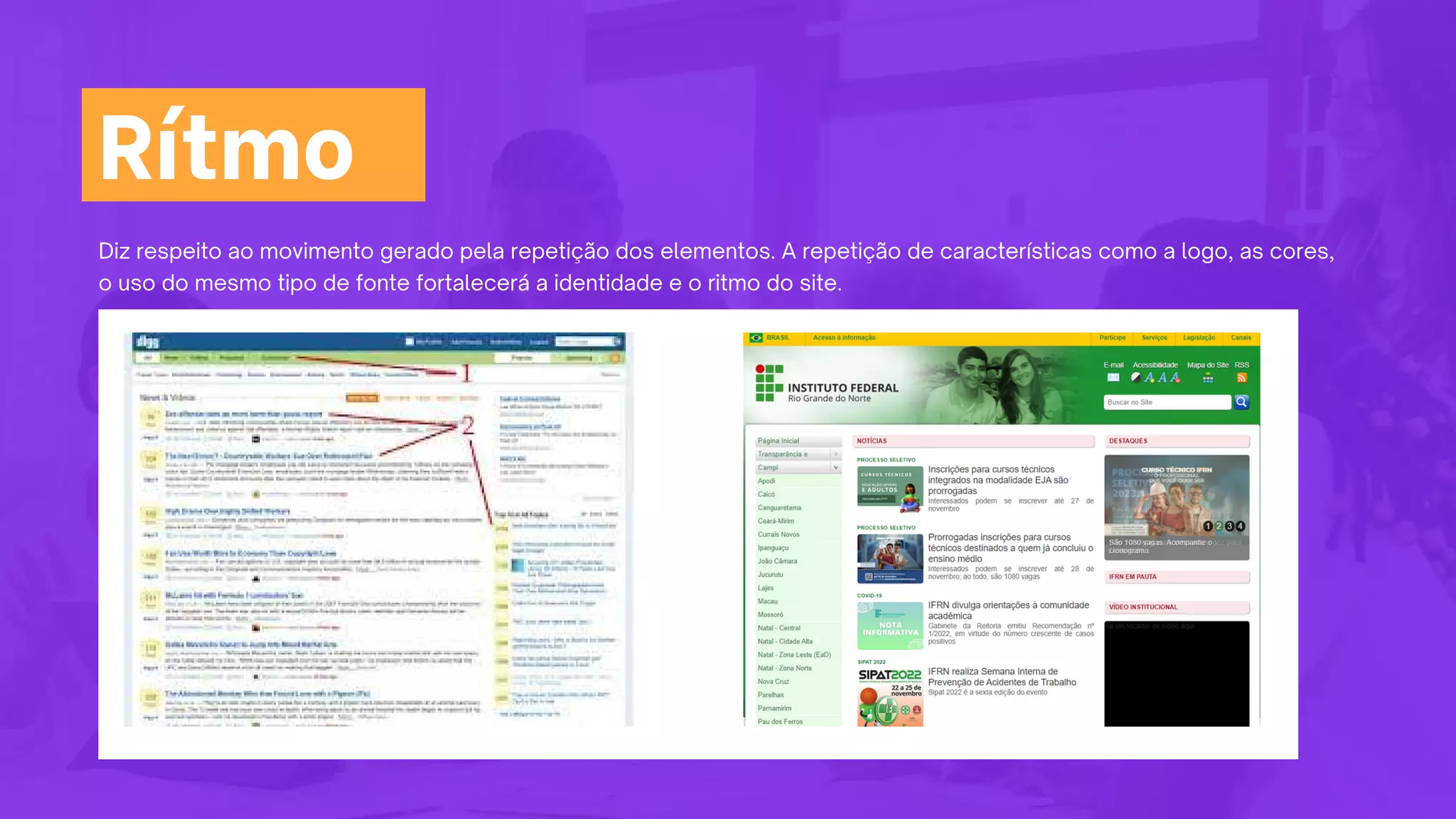Select the Jucurutu campus link
Image resolution: width=1456 pixels, height=819 pixels.
770,574
